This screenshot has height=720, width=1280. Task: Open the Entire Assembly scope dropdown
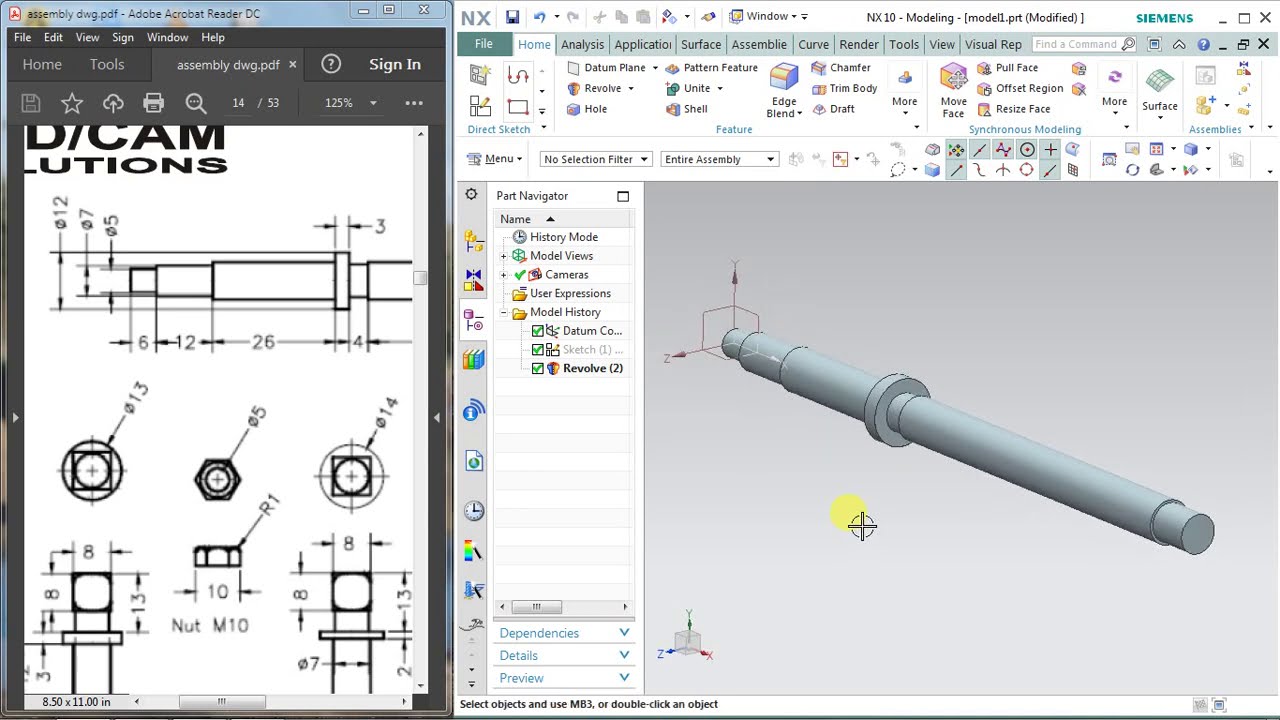(719, 159)
